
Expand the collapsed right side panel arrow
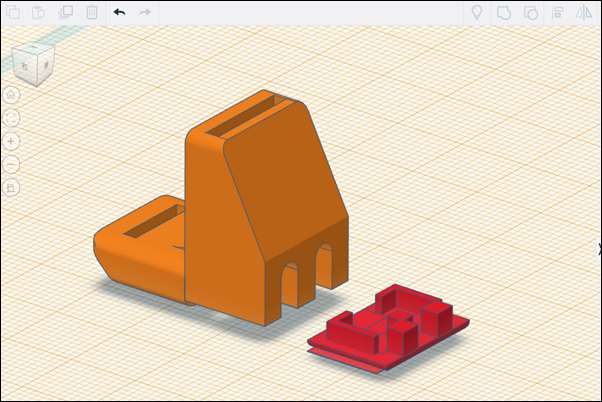click(599, 250)
